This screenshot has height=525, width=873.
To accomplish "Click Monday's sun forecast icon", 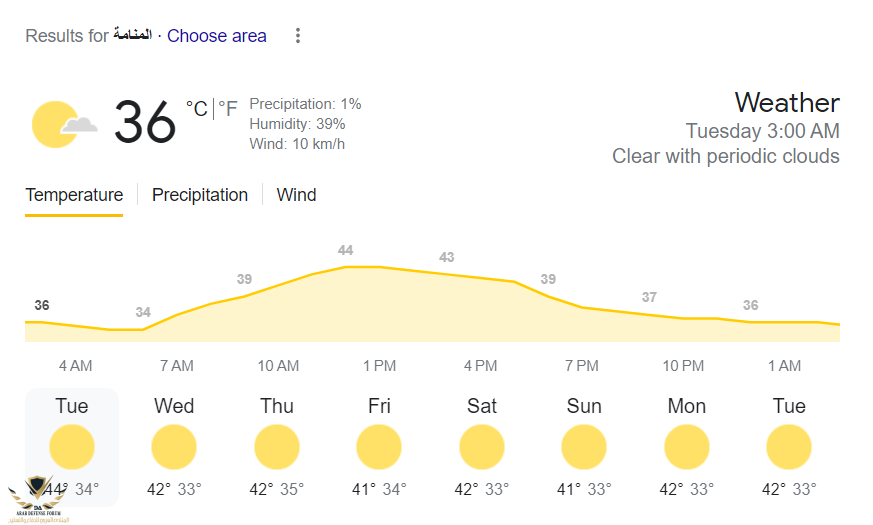I will (x=687, y=447).
